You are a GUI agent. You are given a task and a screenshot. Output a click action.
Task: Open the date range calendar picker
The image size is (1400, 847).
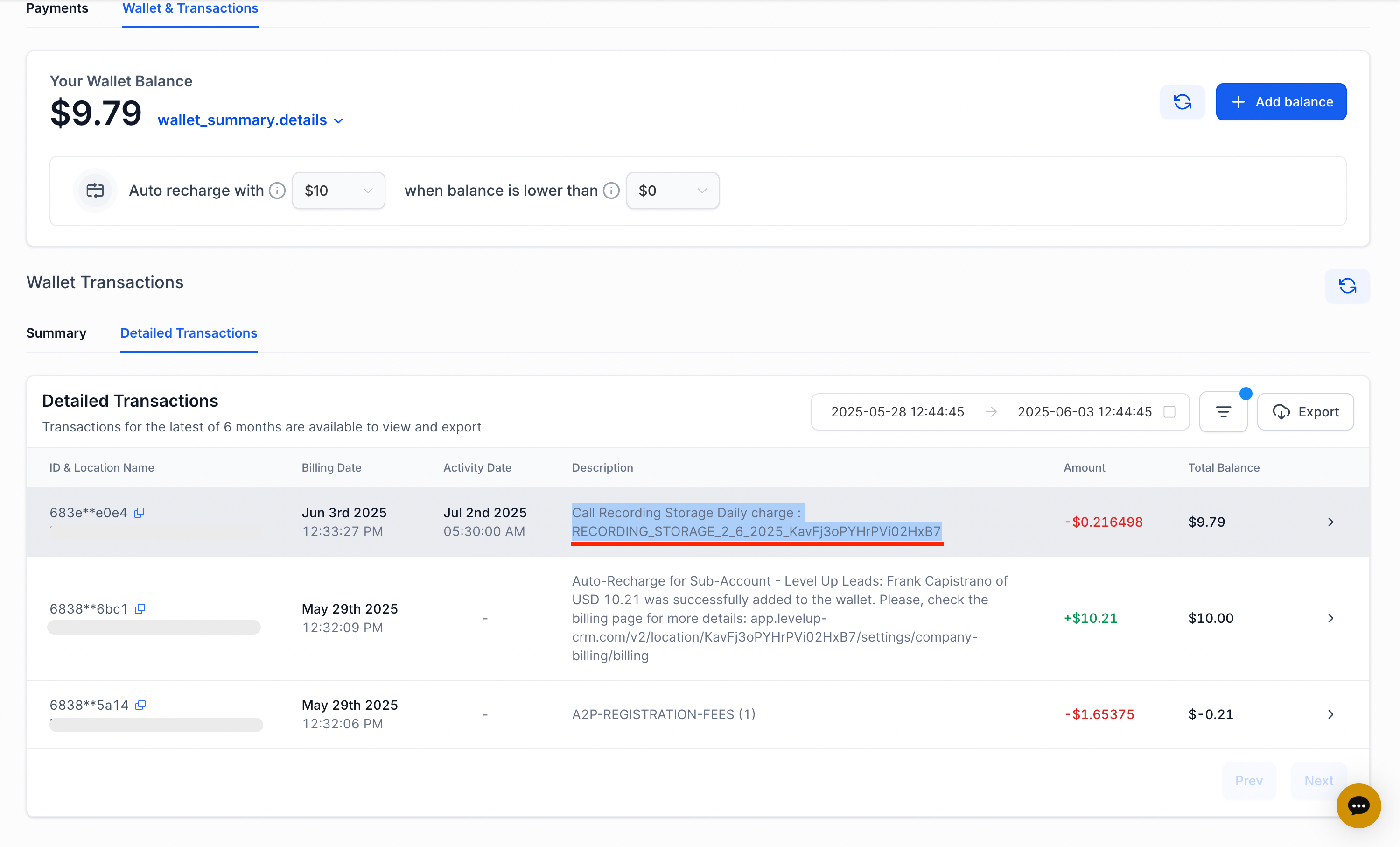(x=1169, y=411)
